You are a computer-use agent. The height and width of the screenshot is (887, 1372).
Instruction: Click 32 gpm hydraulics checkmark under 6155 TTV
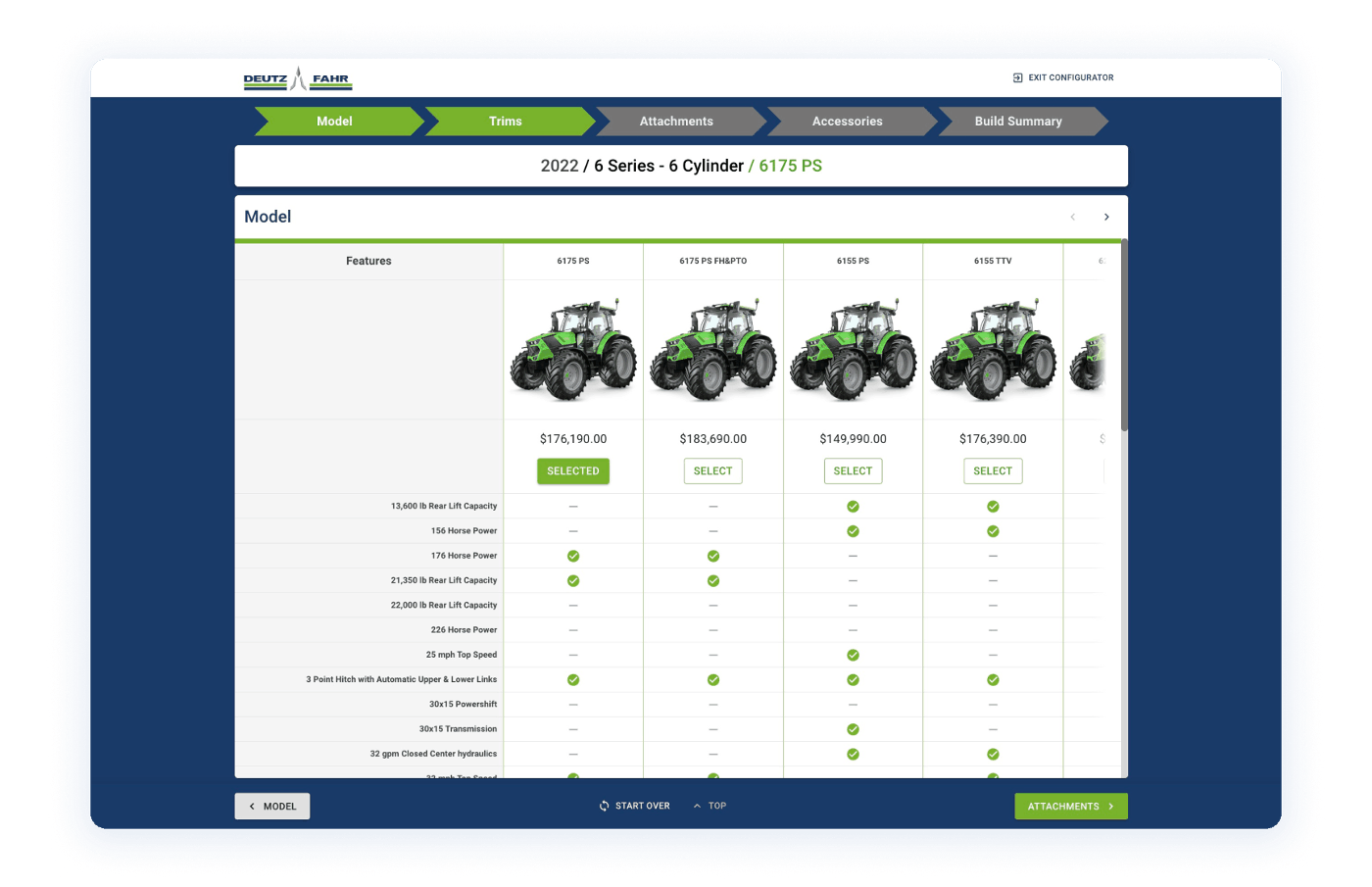coord(993,755)
